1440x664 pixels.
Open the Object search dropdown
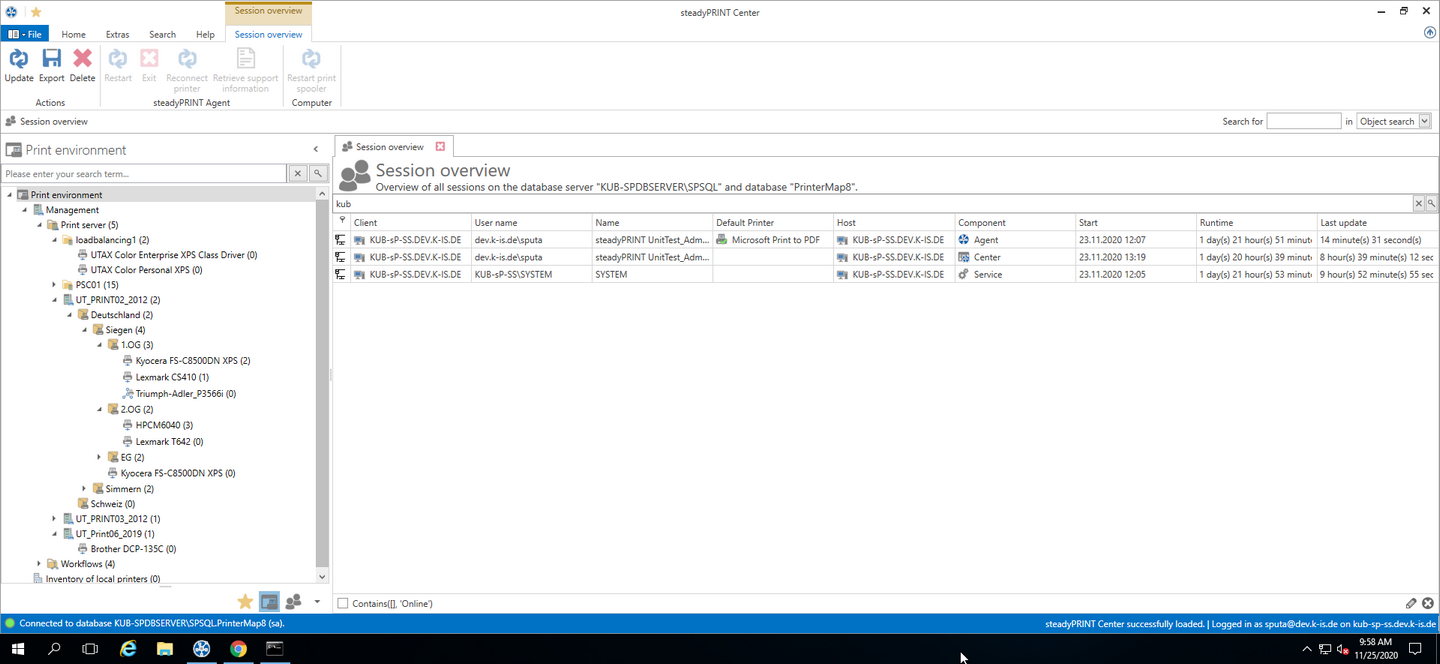tap(1424, 121)
